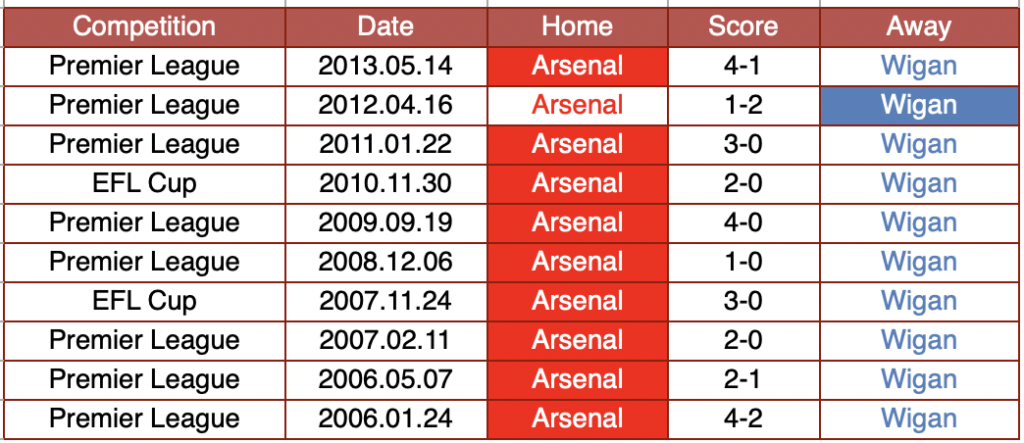Viewport: 1024px width, 443px height.
Task: Select the date cell 2006.01.24
Action: (x=386, y=418)
